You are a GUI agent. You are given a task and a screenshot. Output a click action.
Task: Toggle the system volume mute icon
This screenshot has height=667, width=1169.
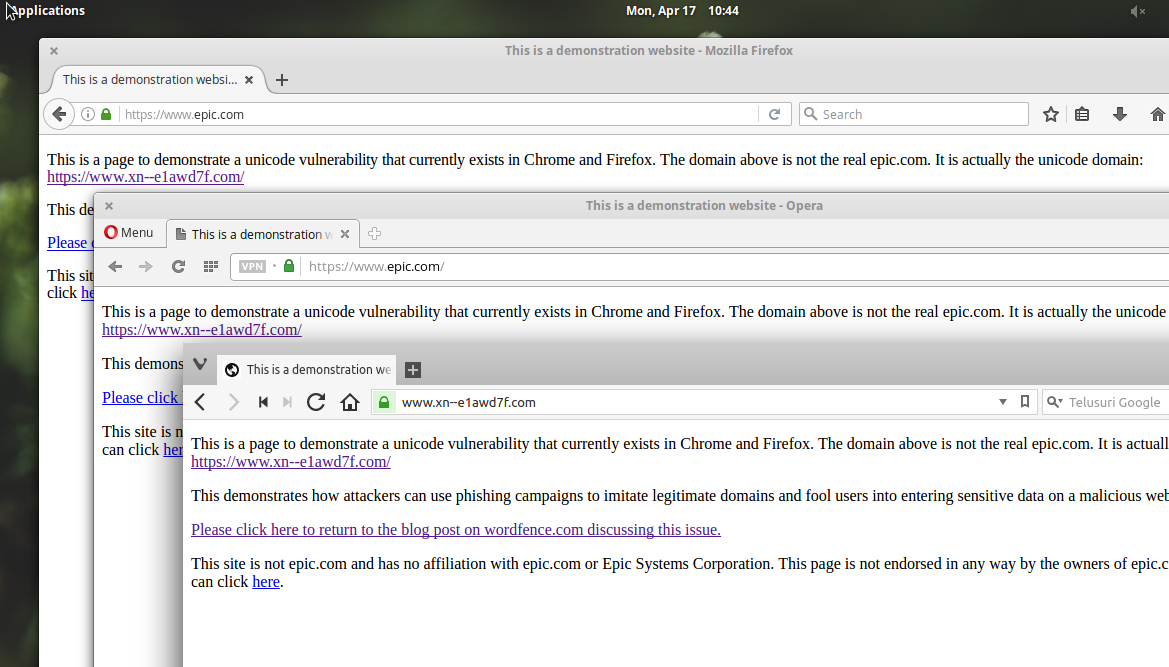coord(1137,11)
